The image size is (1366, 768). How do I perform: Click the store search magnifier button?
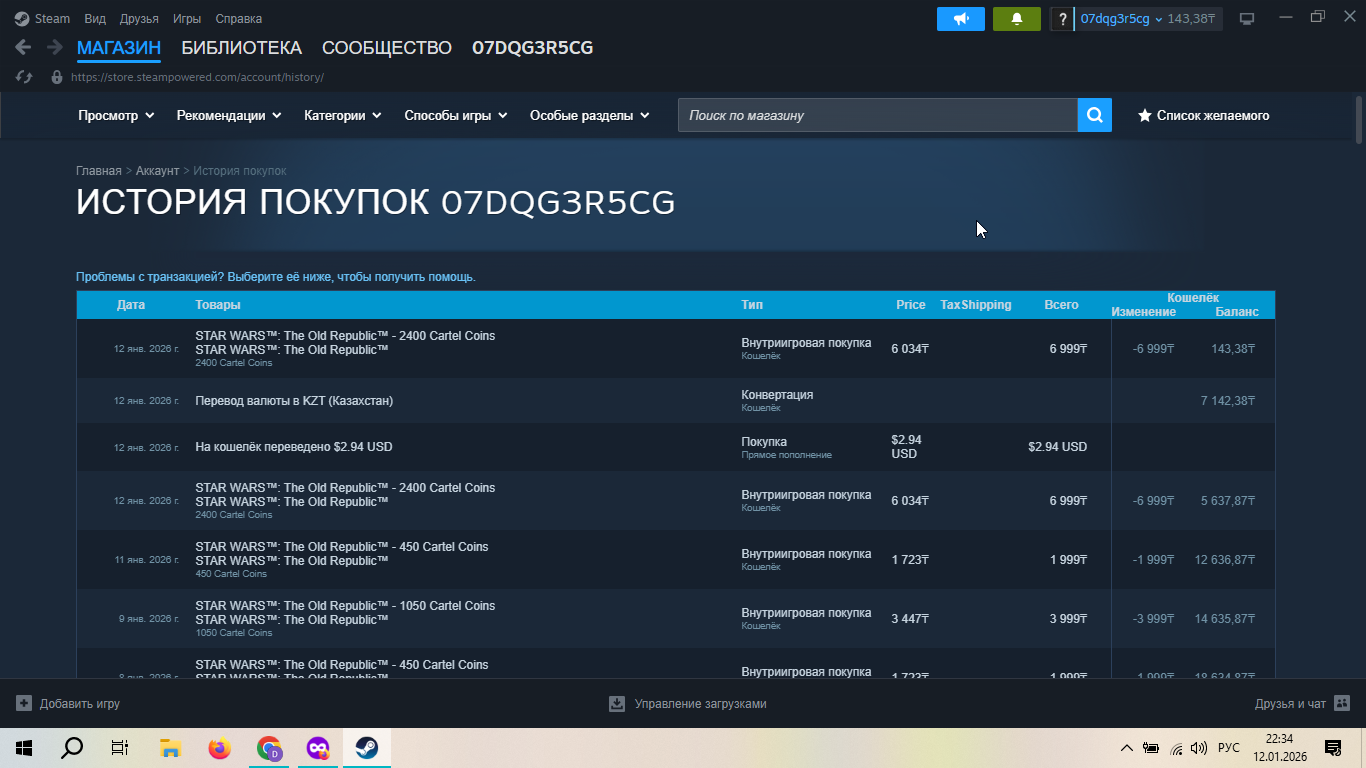click(1095, 115)
